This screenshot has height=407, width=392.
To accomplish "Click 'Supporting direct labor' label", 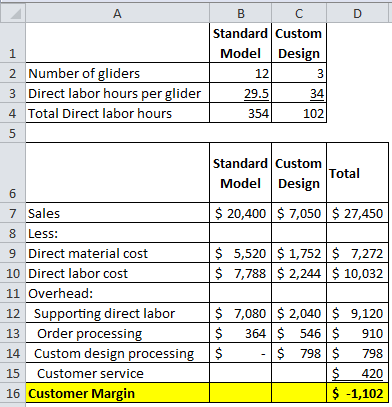I will 117,313.
